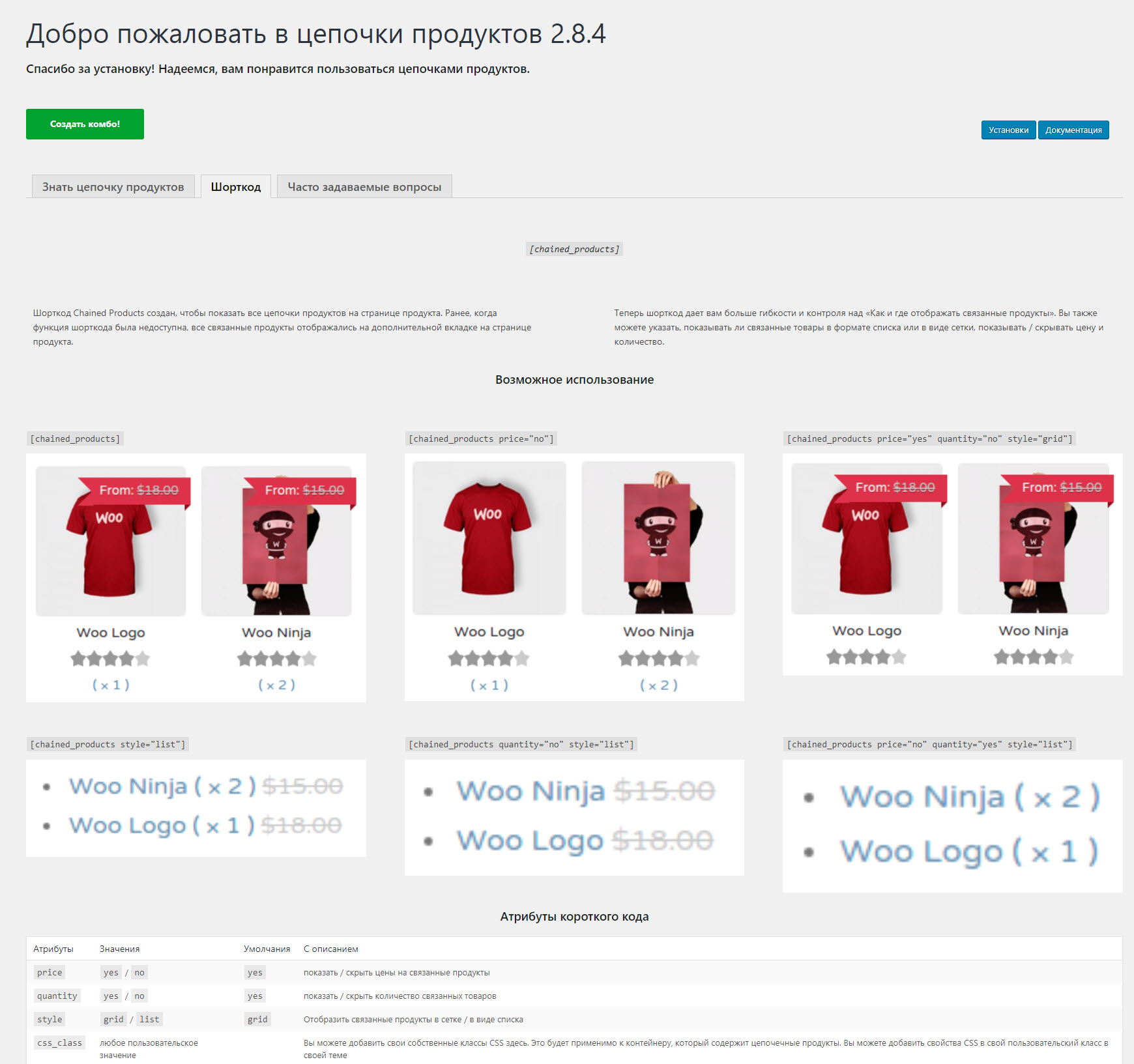Viewport: 1134px width, 1064px height.
Task: Click the "Умолчания" column header
Action: coord(267,949)
